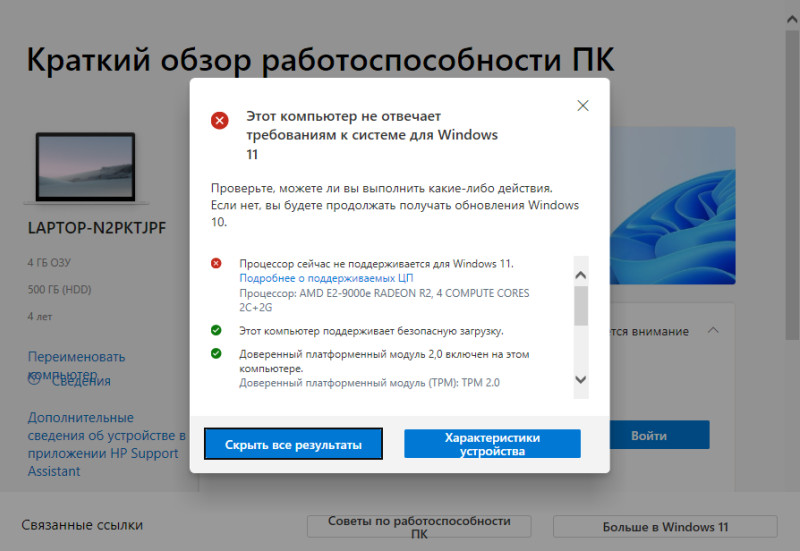Close the Windows 11 requirements dialog

(x=583, y=106)
